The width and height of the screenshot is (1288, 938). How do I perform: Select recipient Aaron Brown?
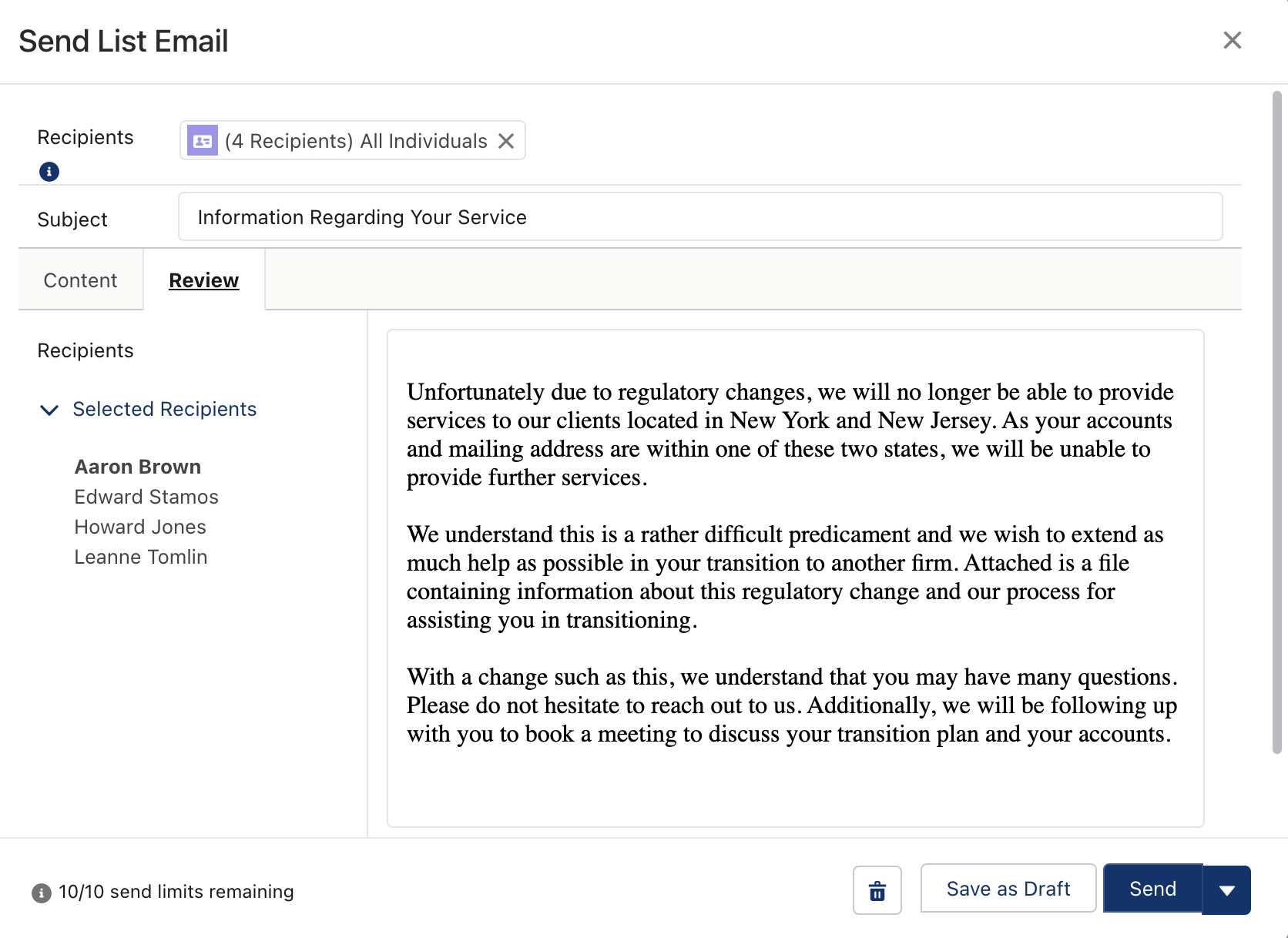tap(138, 467)
